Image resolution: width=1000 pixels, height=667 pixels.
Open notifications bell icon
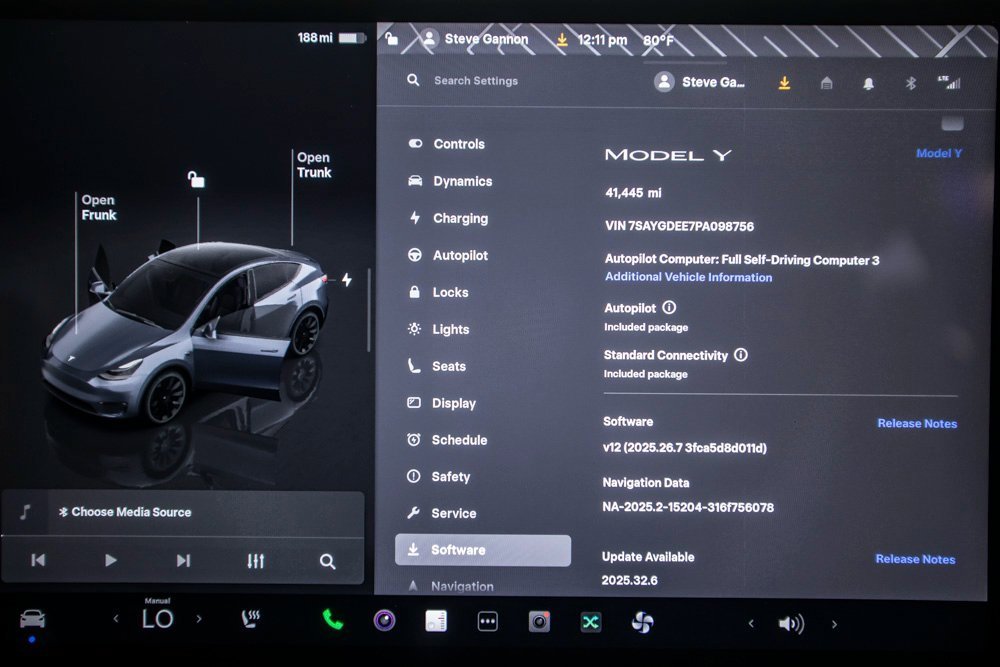click(868, 83)
